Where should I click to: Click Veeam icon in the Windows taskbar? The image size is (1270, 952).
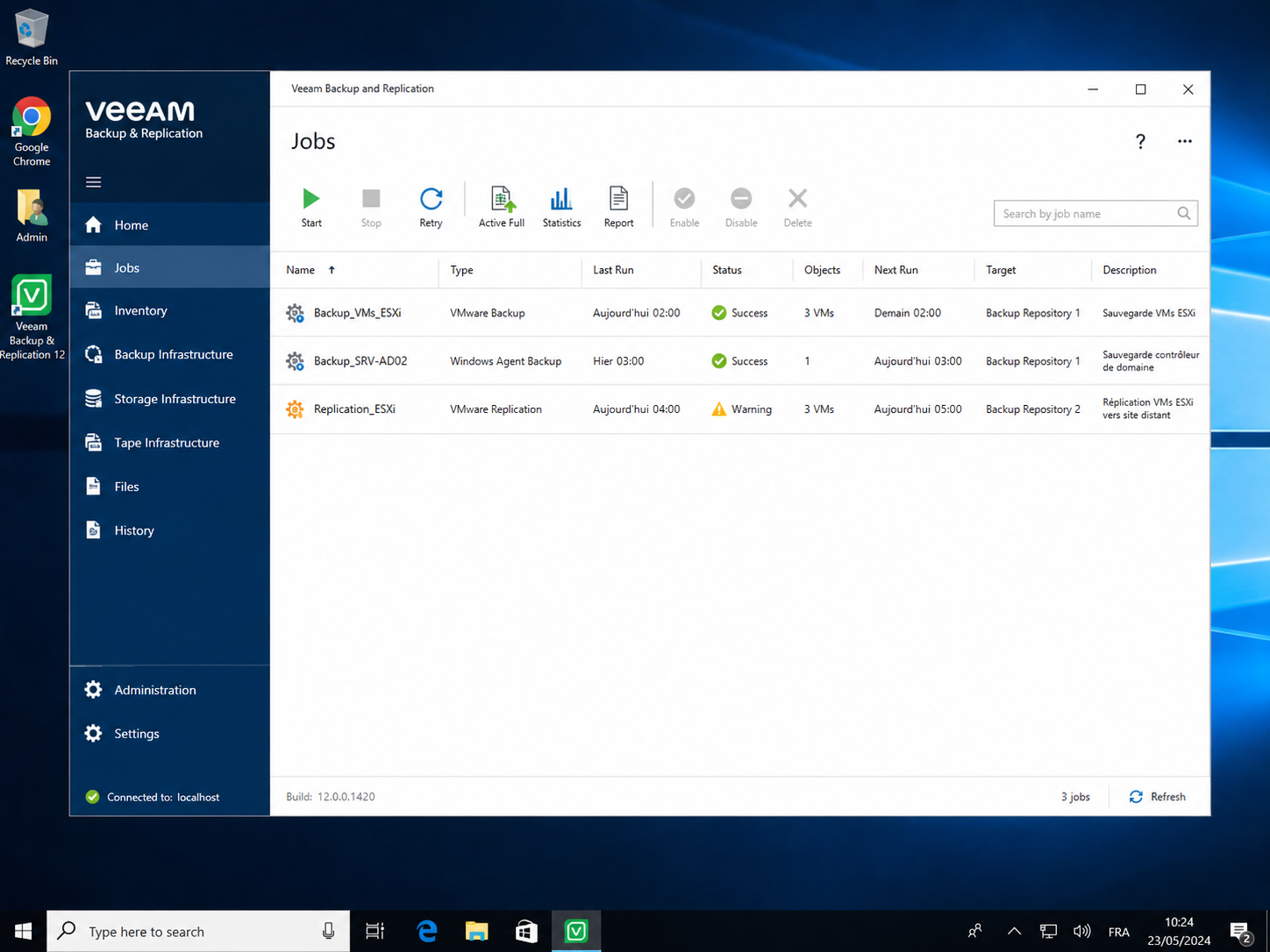coord(576,931)
